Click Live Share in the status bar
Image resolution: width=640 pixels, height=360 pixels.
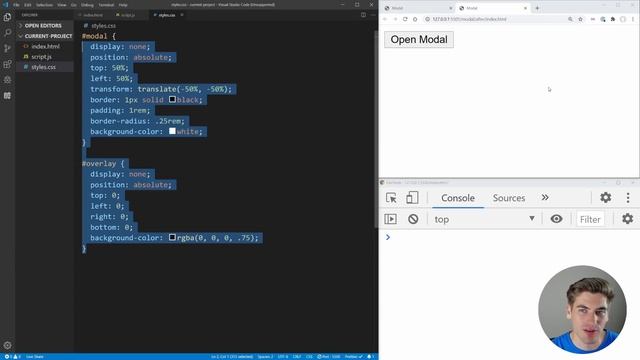pos(35,356)
